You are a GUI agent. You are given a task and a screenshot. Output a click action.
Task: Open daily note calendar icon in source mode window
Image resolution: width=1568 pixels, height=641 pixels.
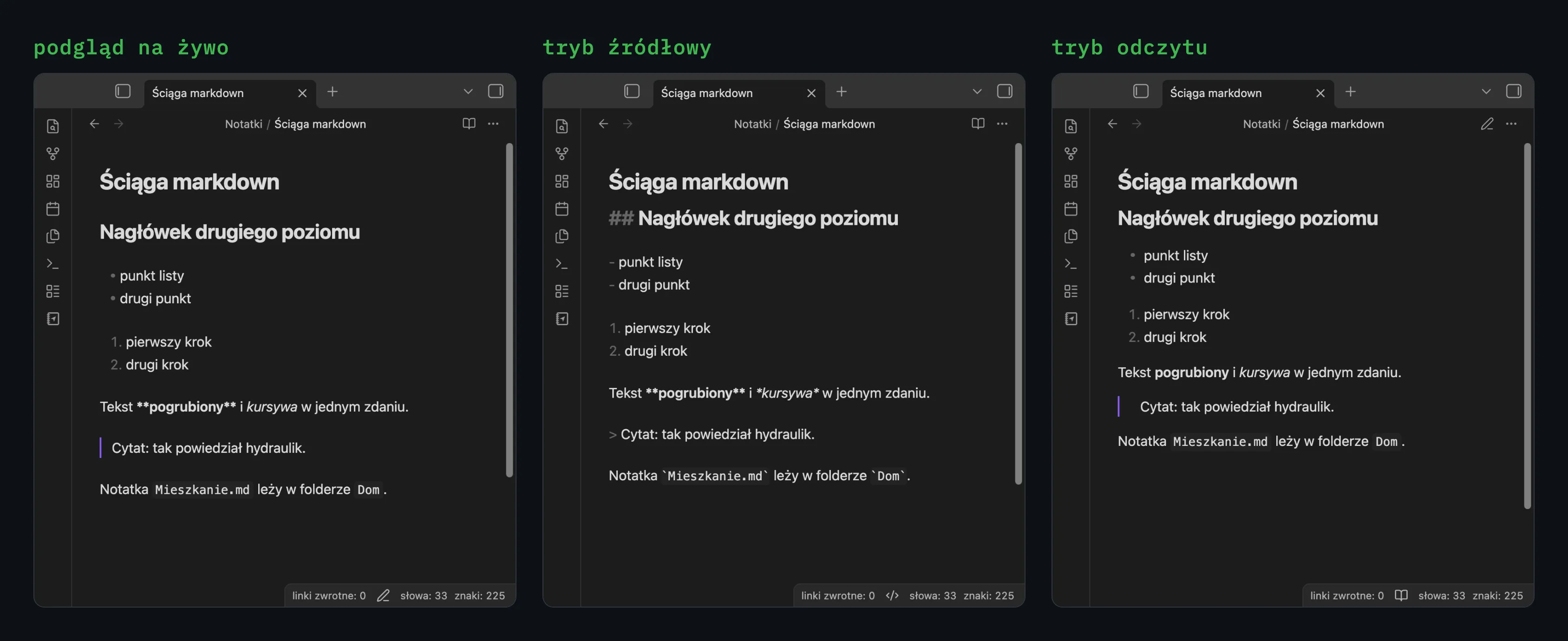[562, 209]
